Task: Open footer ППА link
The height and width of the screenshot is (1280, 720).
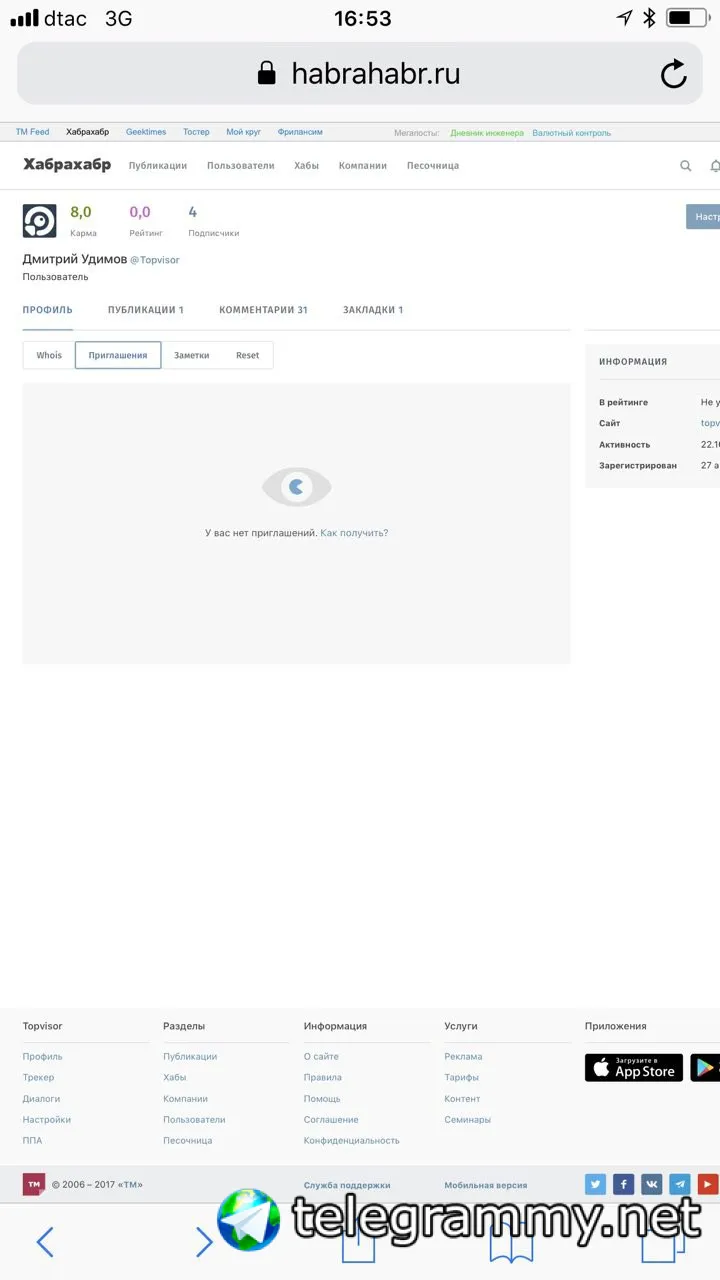Action: 32,1141
